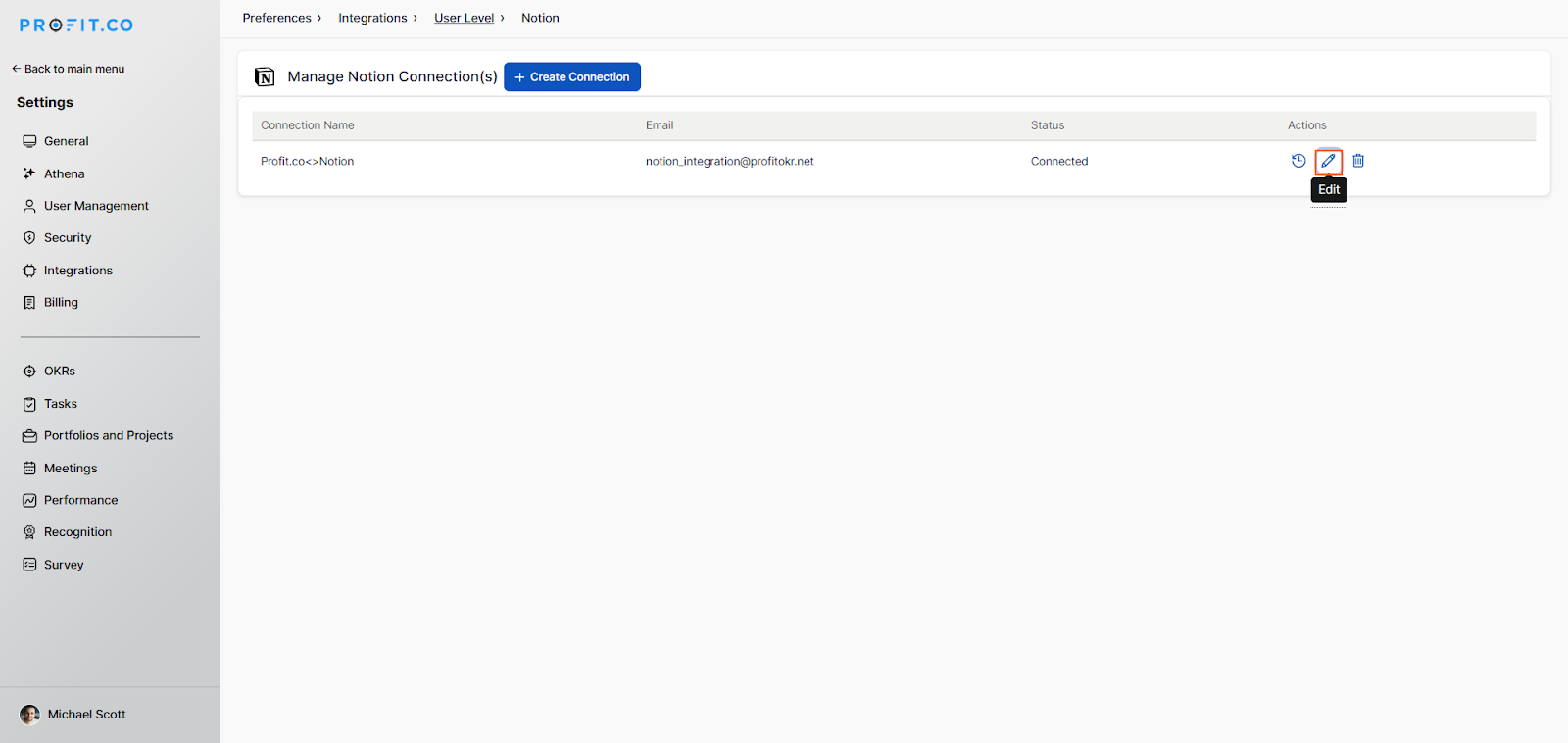Click the General settings icon
The width and height of the screenshot is (1568, 743).
29,141
